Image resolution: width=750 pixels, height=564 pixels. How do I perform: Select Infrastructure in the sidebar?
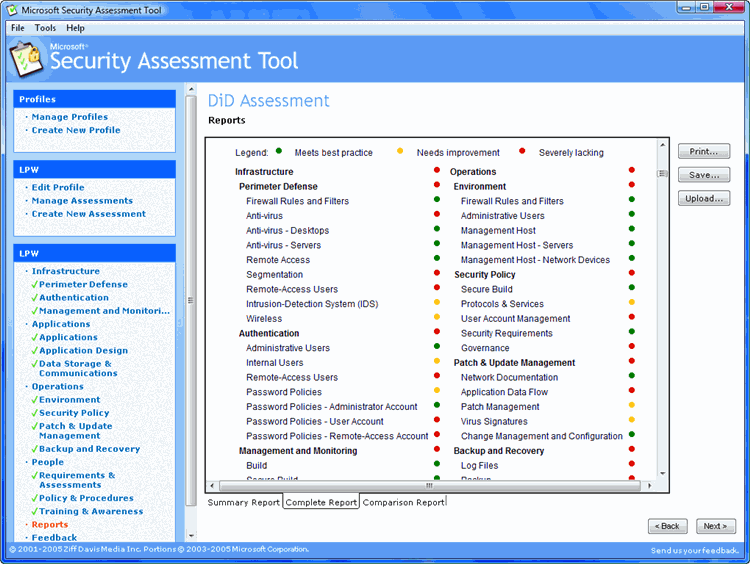pos(66,271)
